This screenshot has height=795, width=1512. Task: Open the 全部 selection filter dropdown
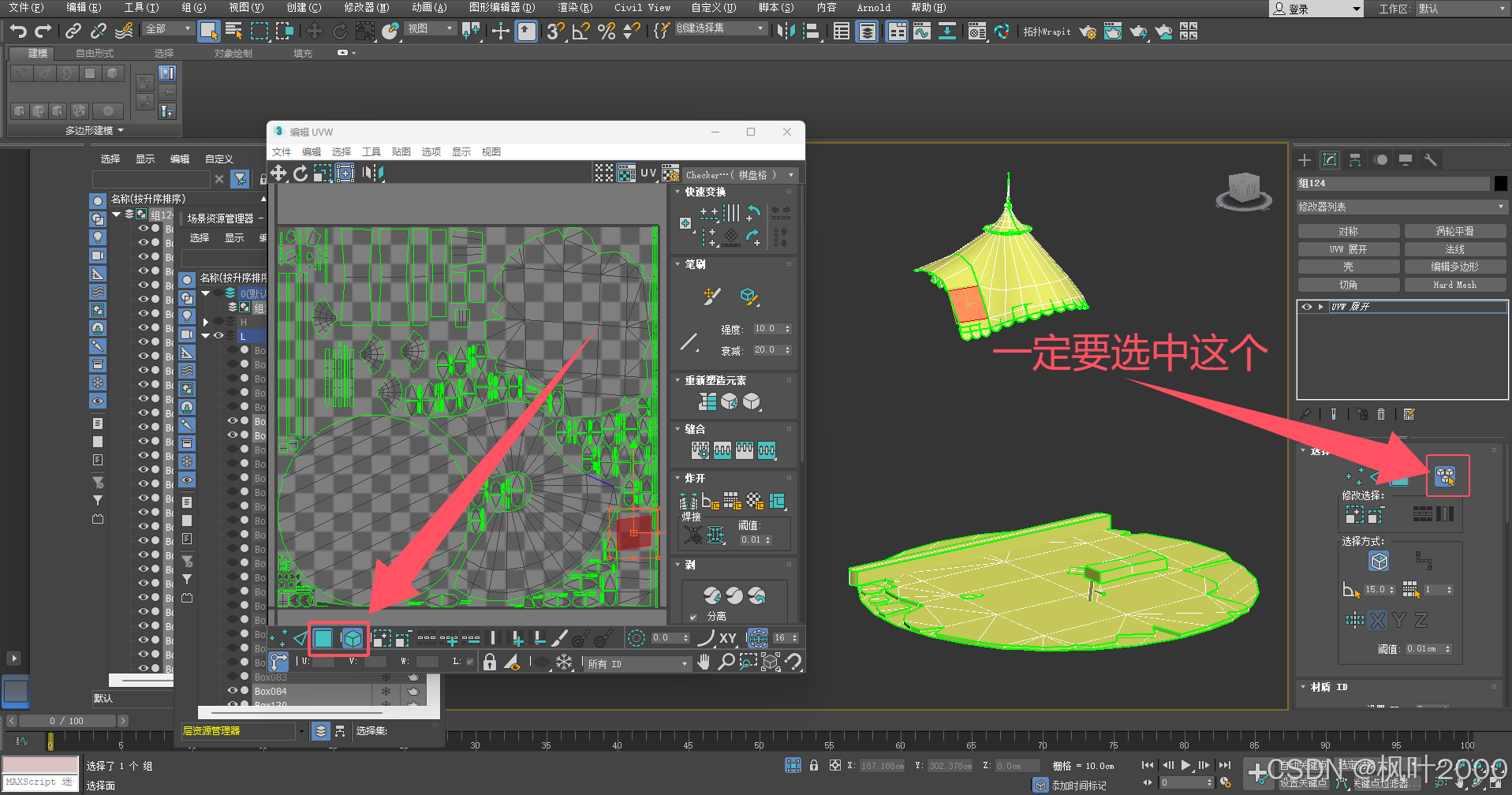point(169,28)
